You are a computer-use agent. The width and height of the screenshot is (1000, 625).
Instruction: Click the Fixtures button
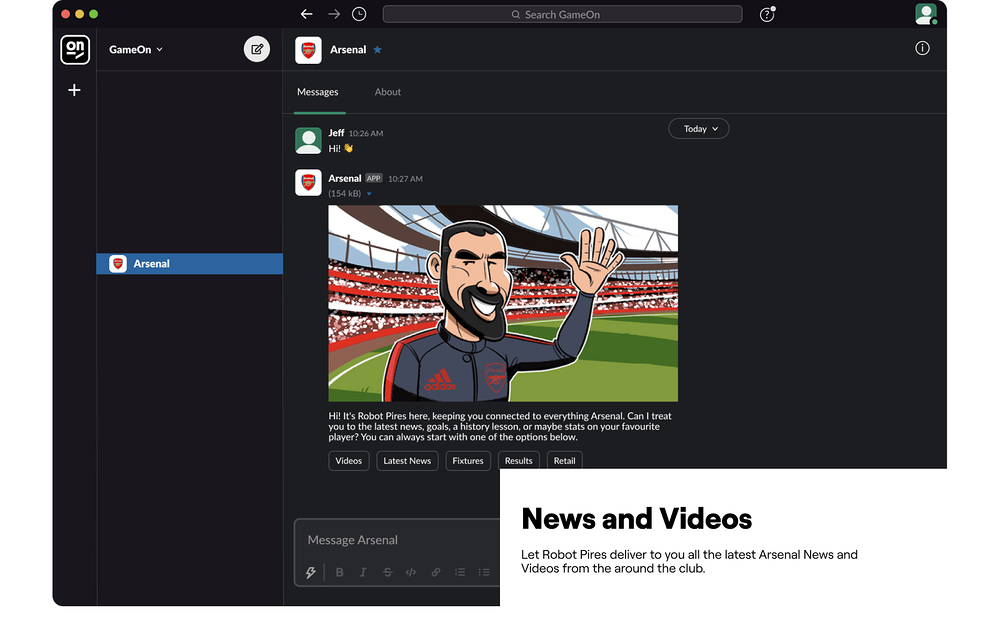tap(467, 460)
